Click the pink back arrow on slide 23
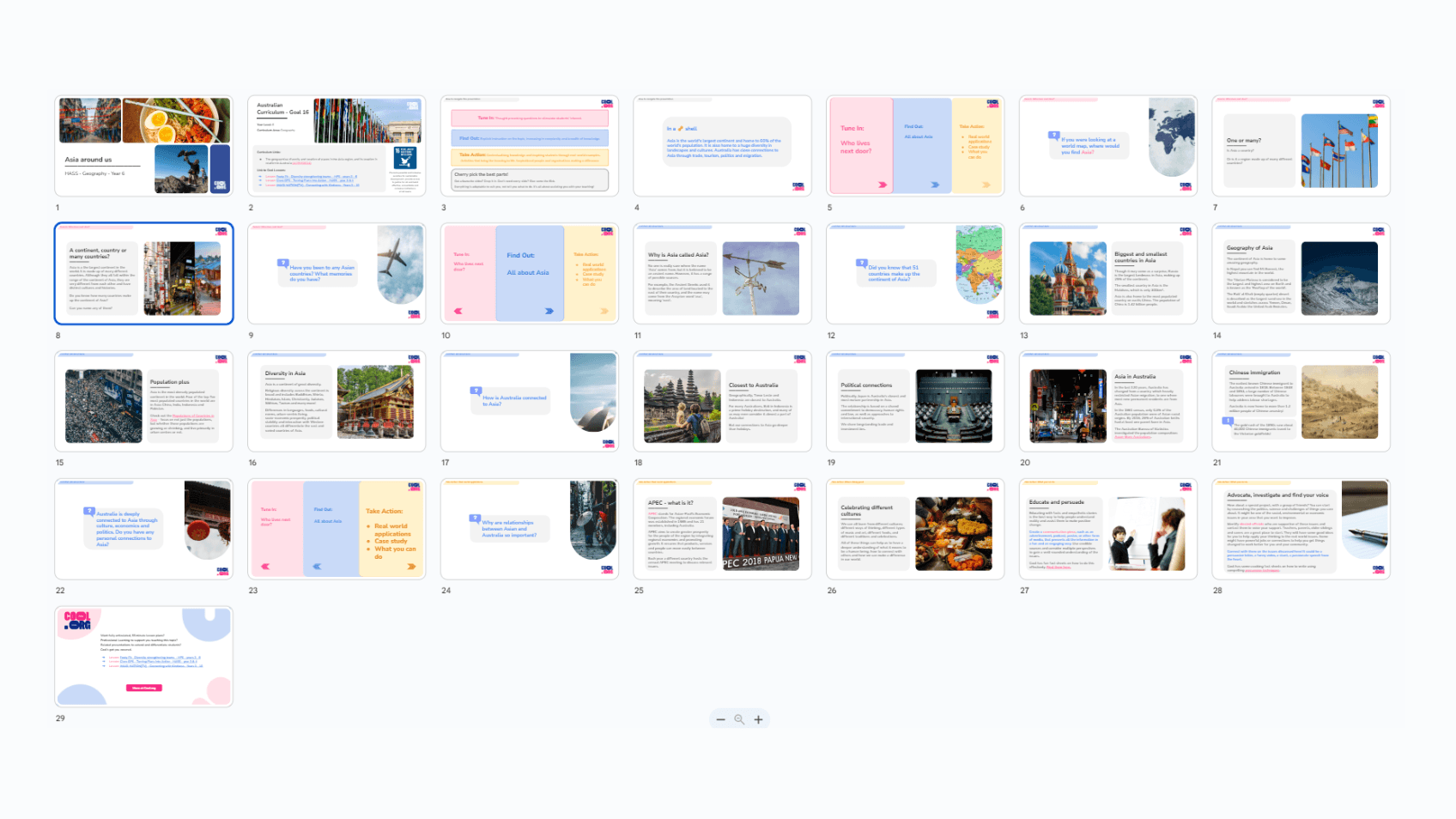Viewport: 1456px width, 819px height. click(x=265, y=568)
